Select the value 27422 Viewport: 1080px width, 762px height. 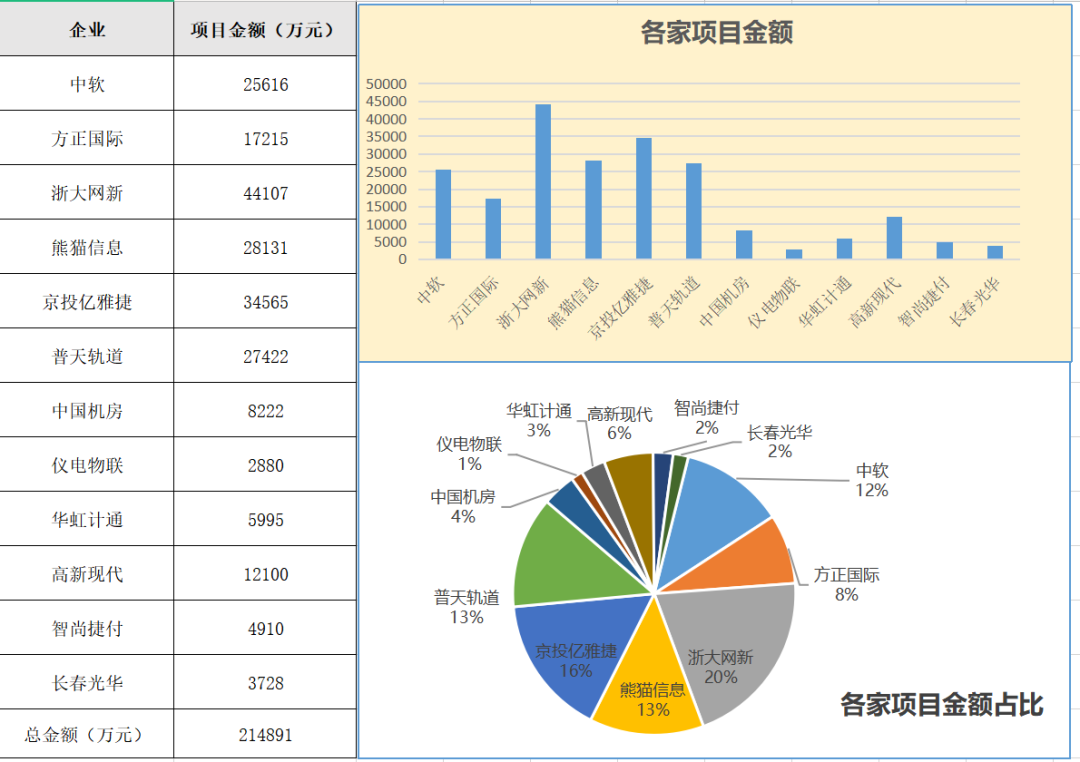265,356
